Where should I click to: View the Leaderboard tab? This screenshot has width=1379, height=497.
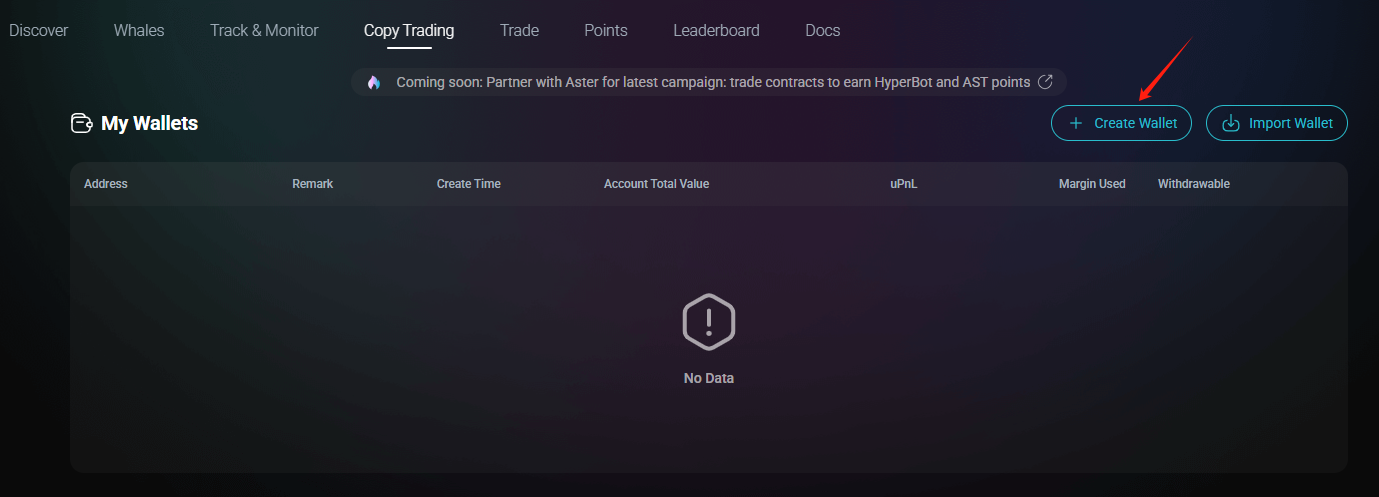click(x=716, y=30)
